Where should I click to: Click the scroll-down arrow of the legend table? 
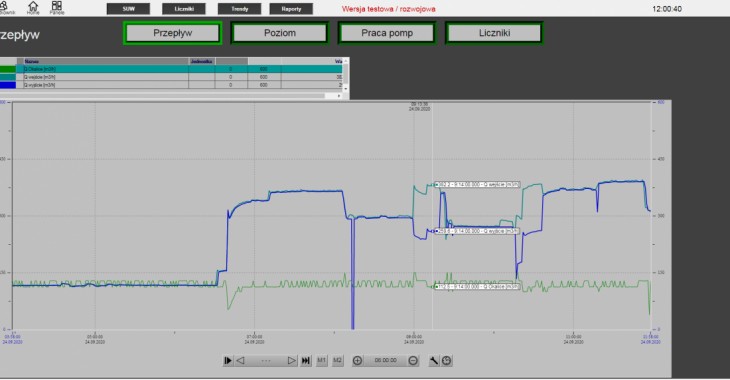click(346, 88)
